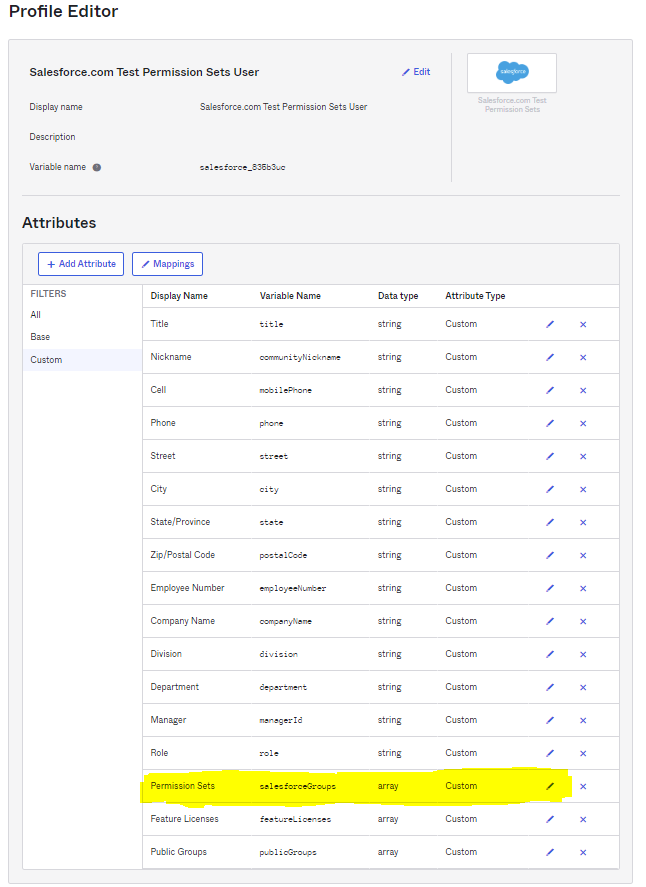
Task: Click the pencil edit icon for Title
Action: pyautogui.click(x=549, y=324)
